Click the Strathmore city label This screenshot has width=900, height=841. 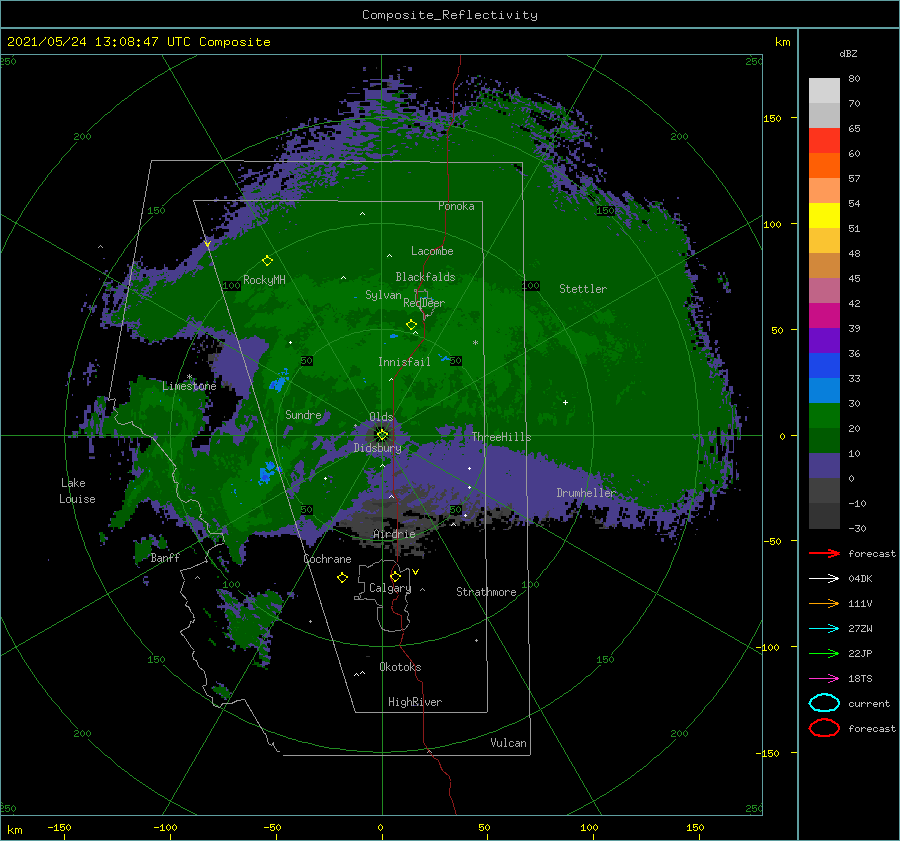coord(486,592)
